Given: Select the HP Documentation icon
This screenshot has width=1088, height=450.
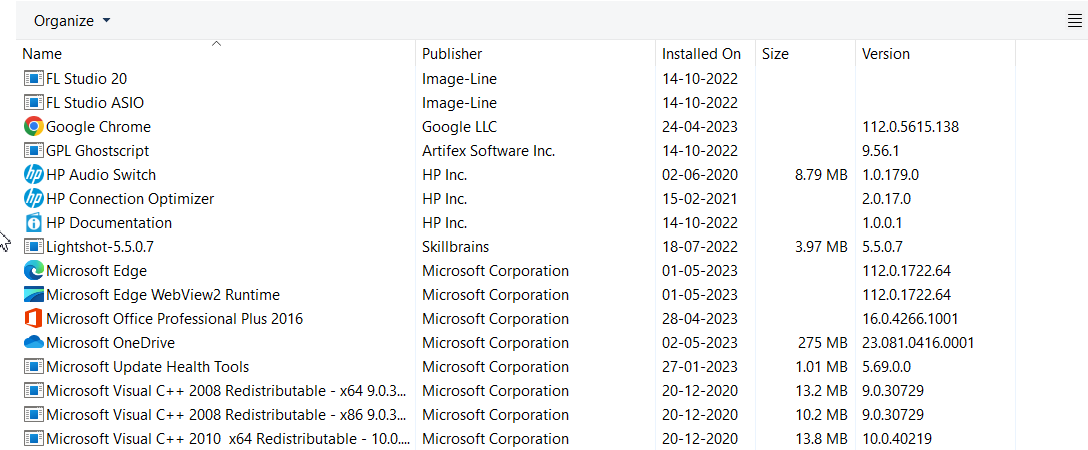Looking at the screenshot, I should click(x=33, y=223).
